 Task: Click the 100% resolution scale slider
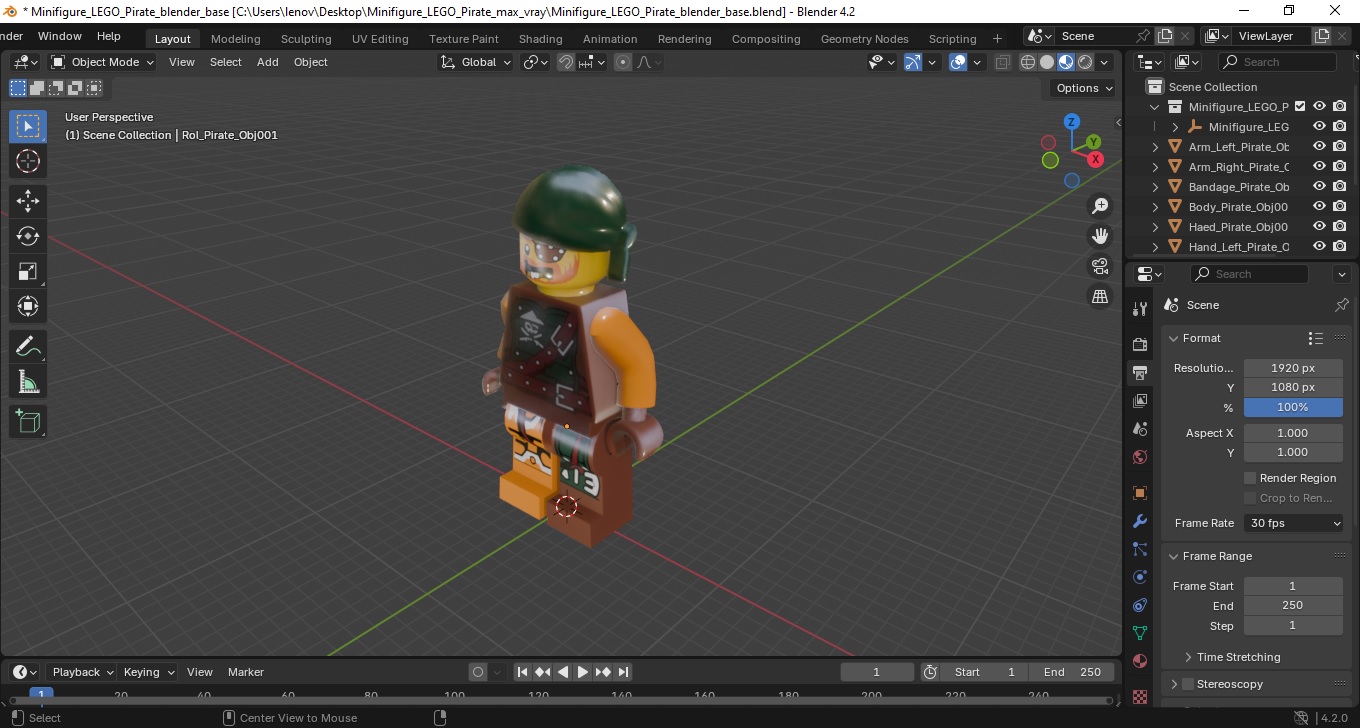(x=1293, y=407)
